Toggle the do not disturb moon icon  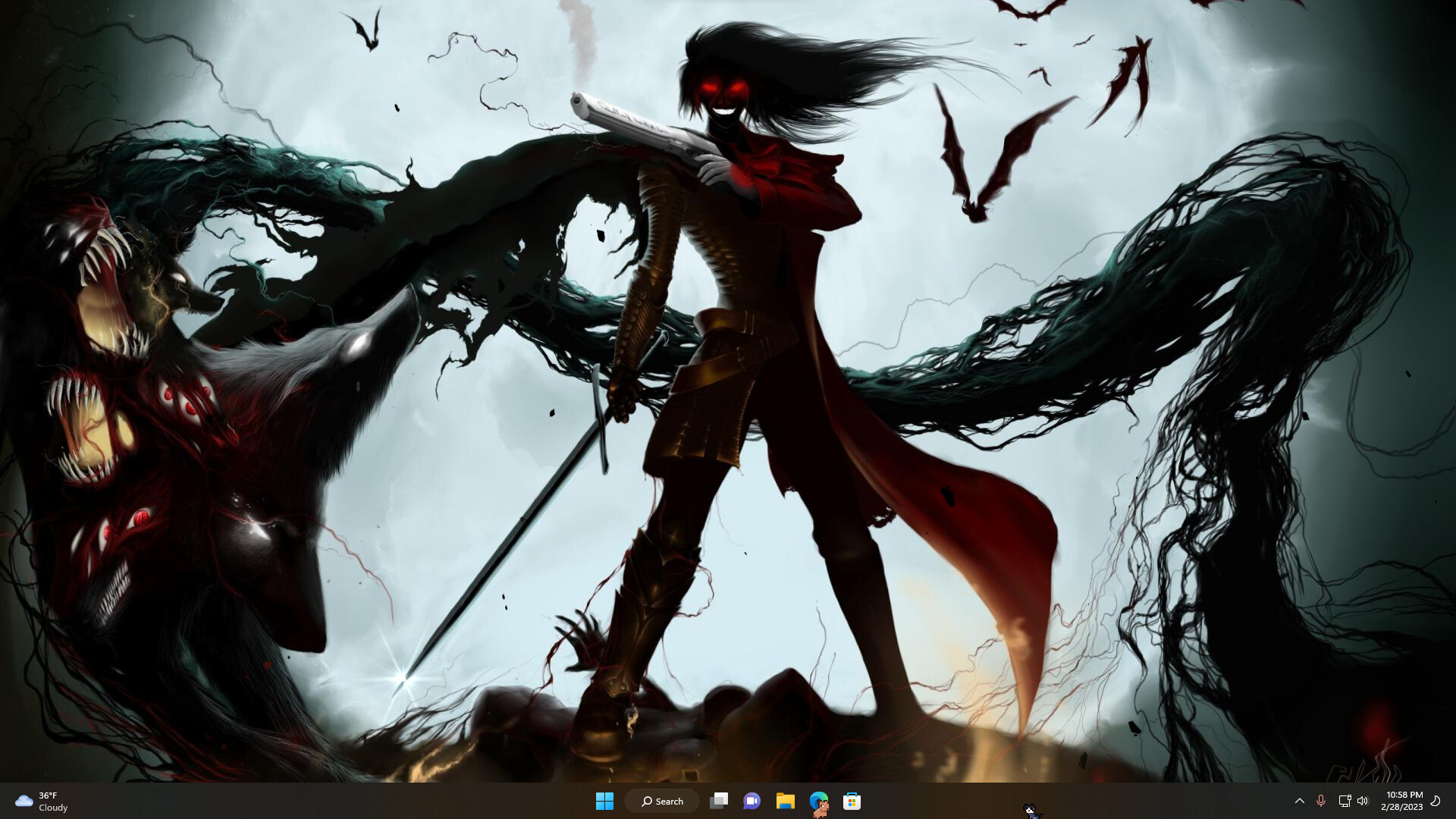pos(1436,801)
